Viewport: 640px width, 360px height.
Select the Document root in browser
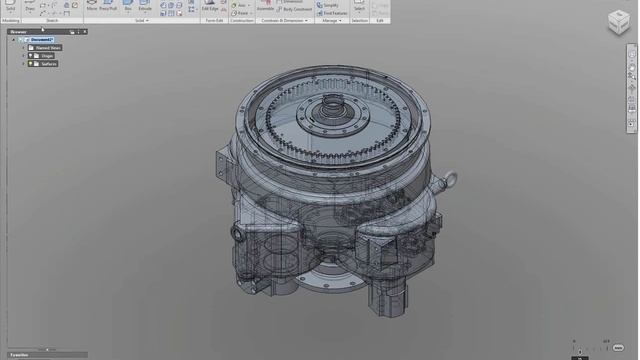pyautogui.click(x=39, y=40)
